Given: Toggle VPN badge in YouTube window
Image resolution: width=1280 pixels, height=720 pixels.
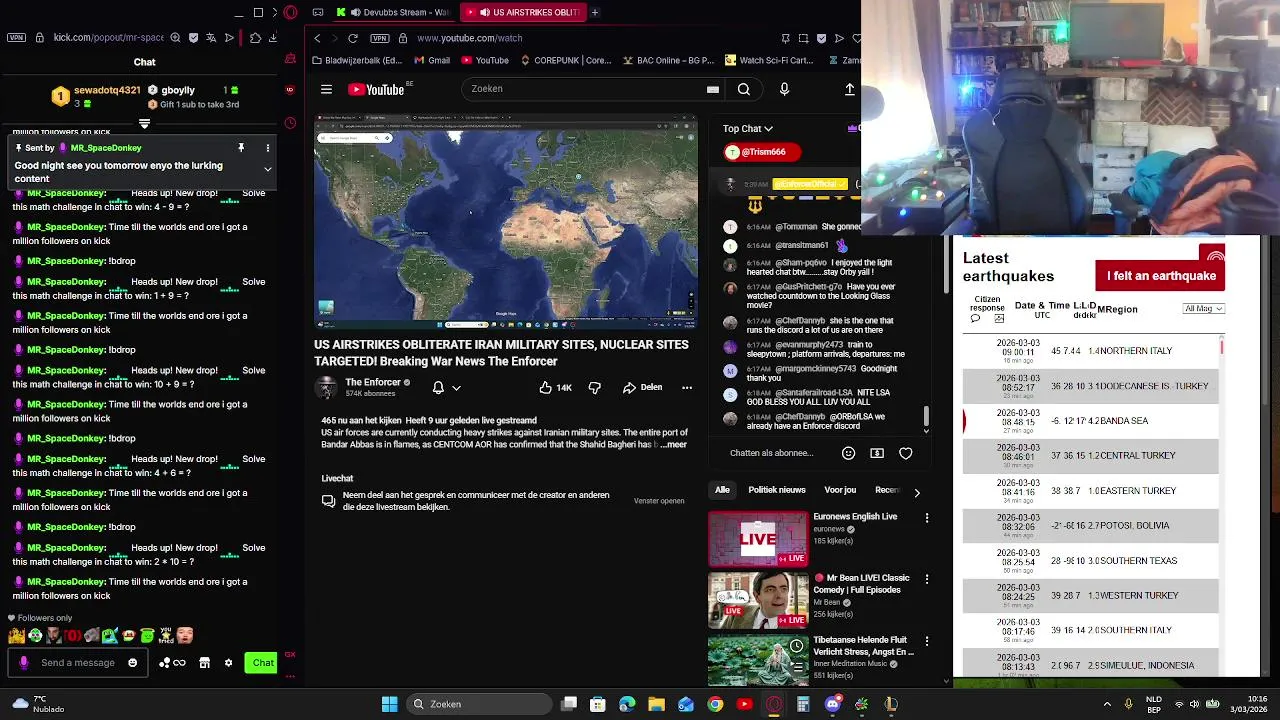Looking at the screenshot, I should pos(378,38).
